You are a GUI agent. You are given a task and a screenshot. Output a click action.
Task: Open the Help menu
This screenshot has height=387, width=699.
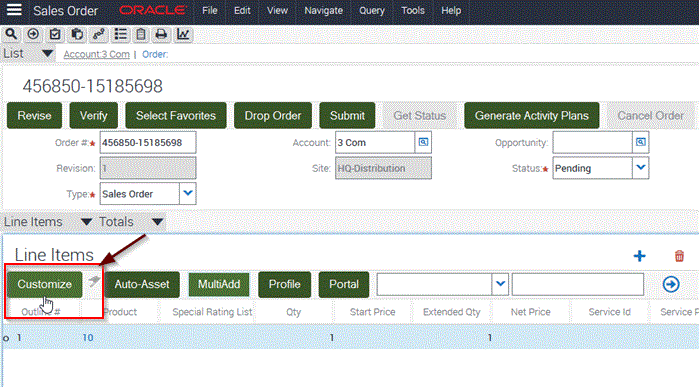[451, 10]
